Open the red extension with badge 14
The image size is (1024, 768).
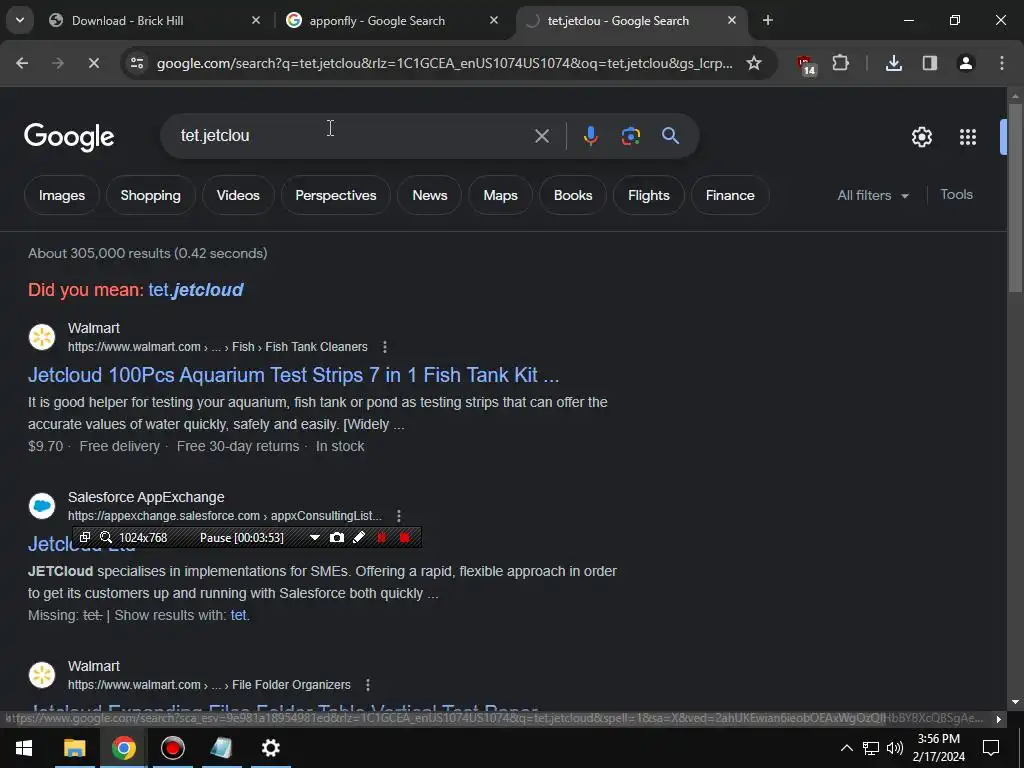806,65
